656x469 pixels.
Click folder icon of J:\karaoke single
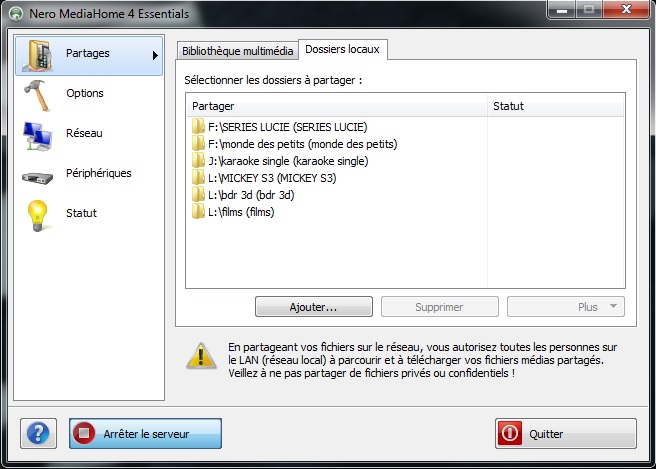coord(198,161)
